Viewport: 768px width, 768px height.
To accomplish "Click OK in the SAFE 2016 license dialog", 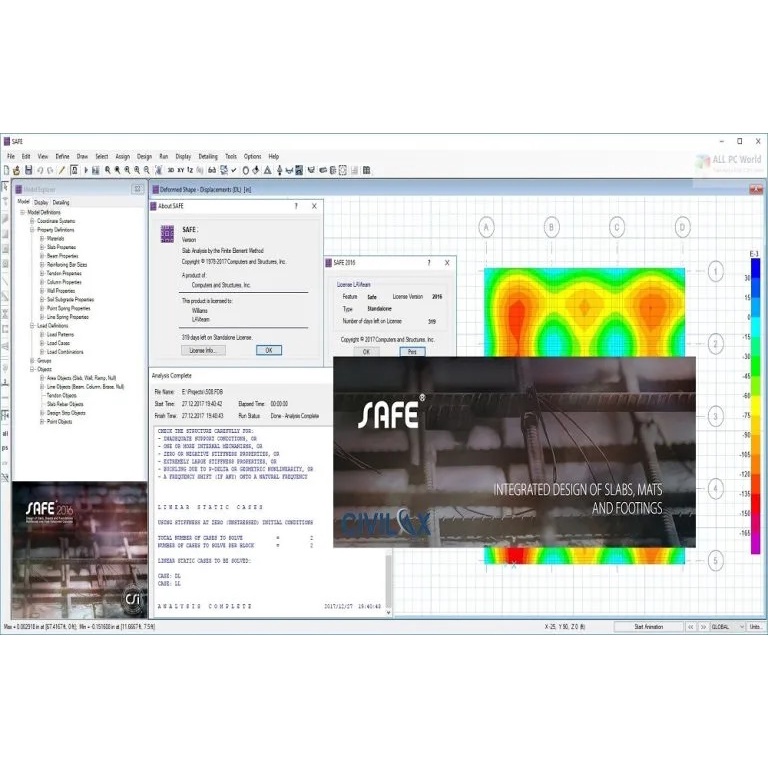I will tap(366, 352).
